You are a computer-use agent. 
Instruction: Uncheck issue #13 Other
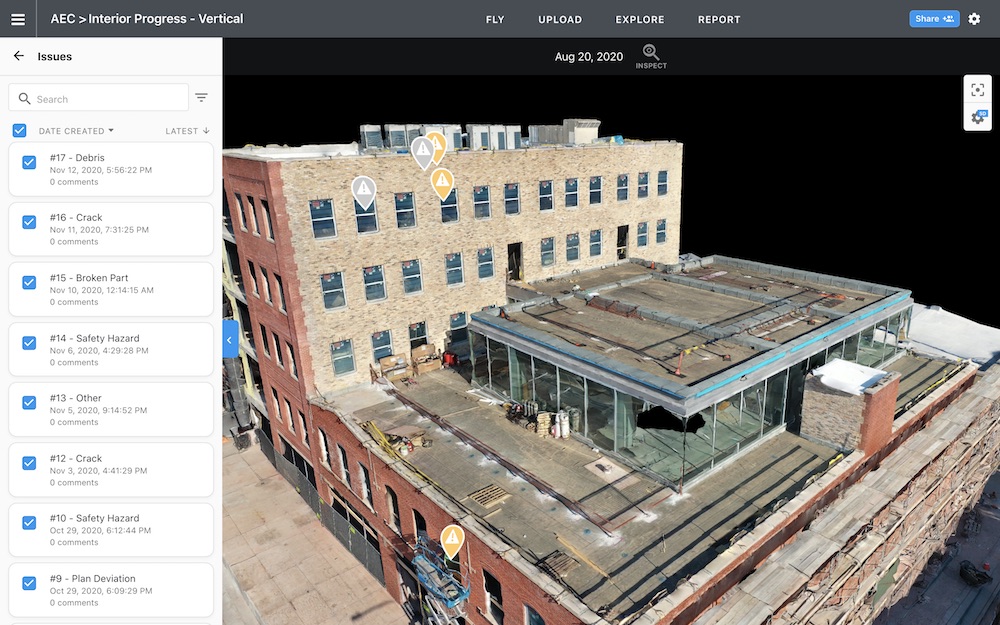coord(29,402)
